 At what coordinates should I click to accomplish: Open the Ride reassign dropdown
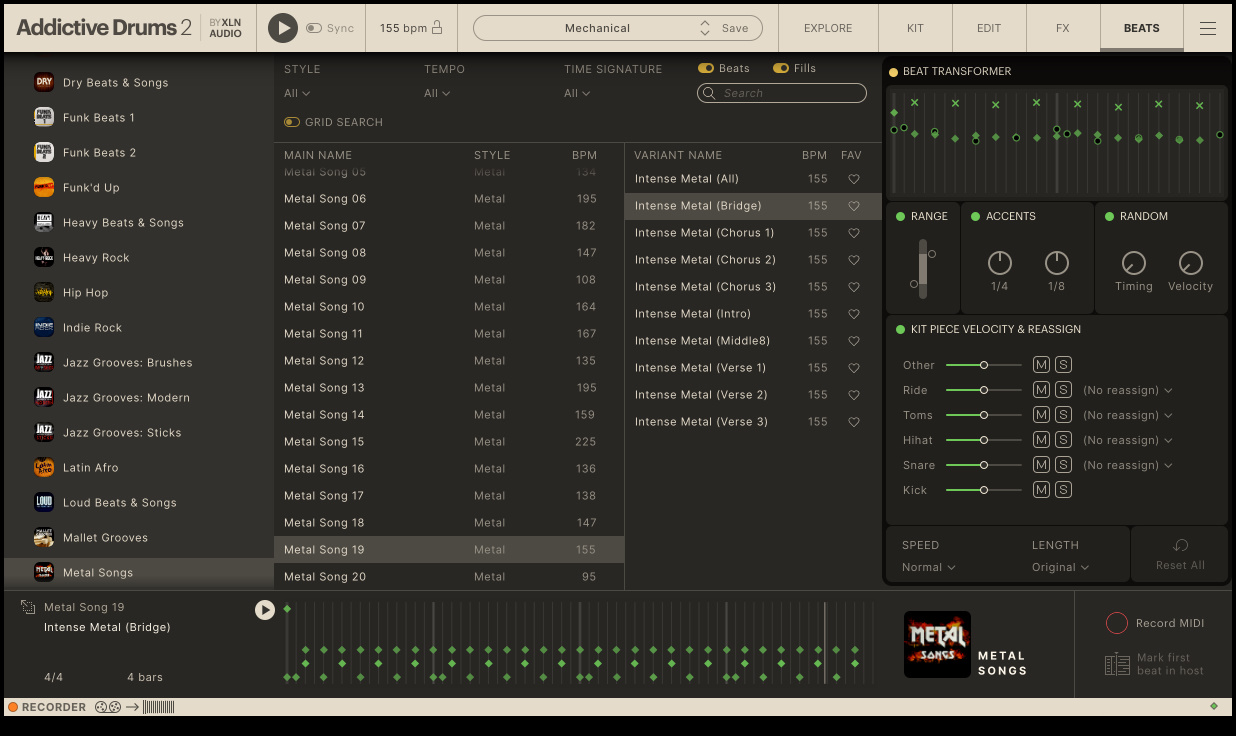coord(1127,390)
